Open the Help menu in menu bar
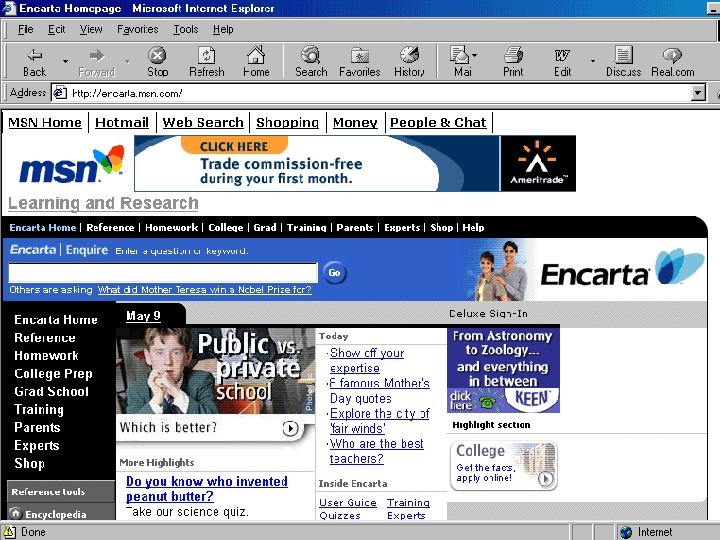This screenshot has height=540, width=720. point(223,29)
